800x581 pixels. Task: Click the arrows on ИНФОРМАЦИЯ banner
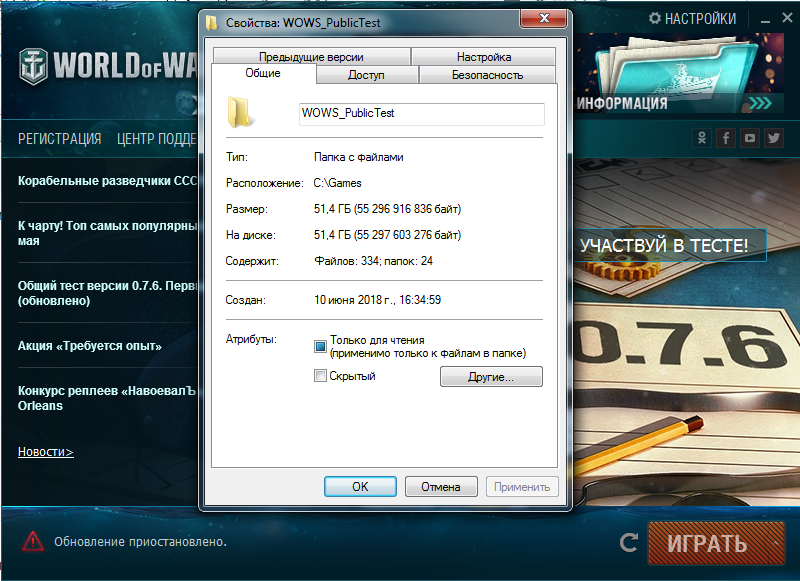760,104
